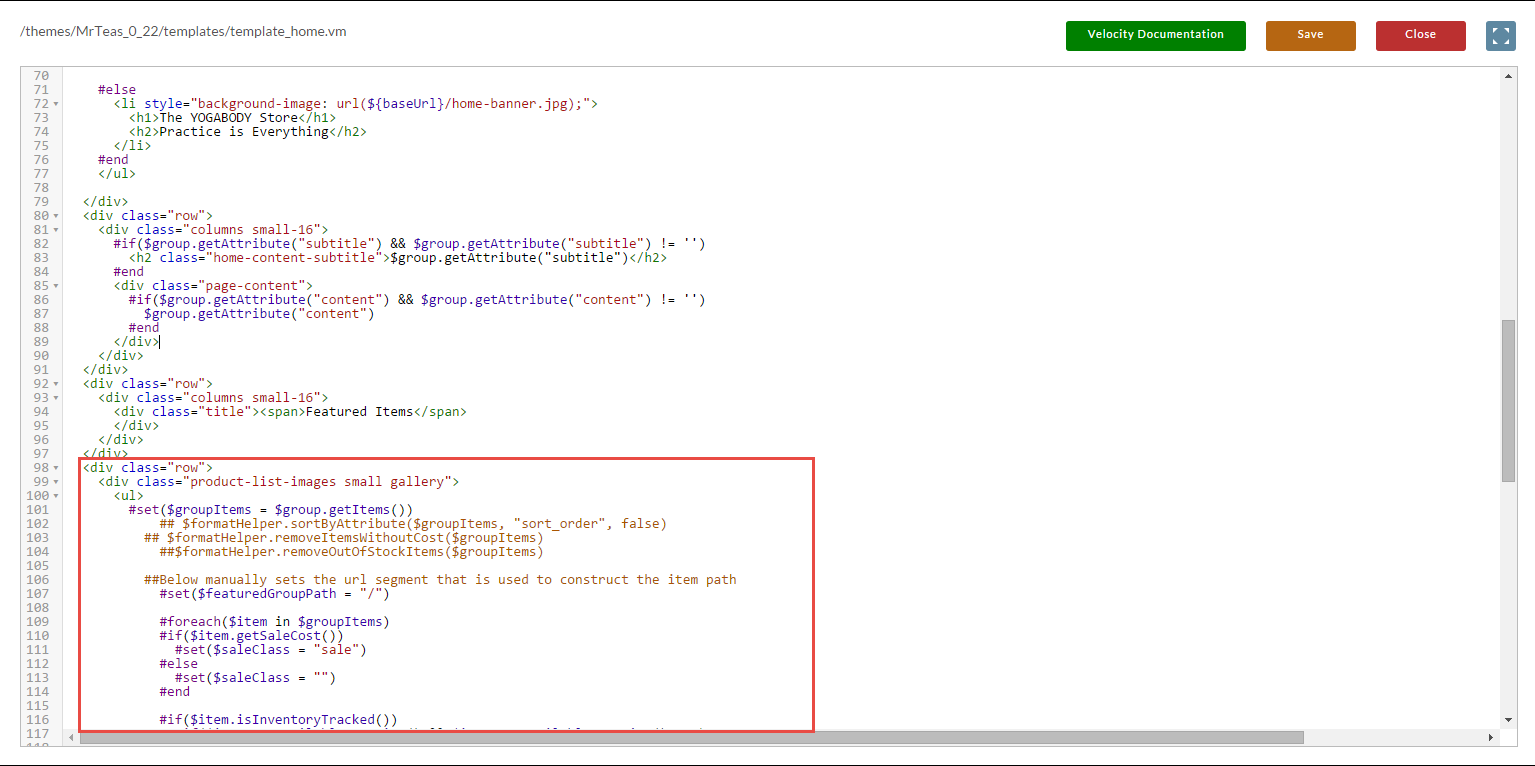Click line number 89 in gutter
Screen dimensions: 1535x766
[x=41, y=342]
